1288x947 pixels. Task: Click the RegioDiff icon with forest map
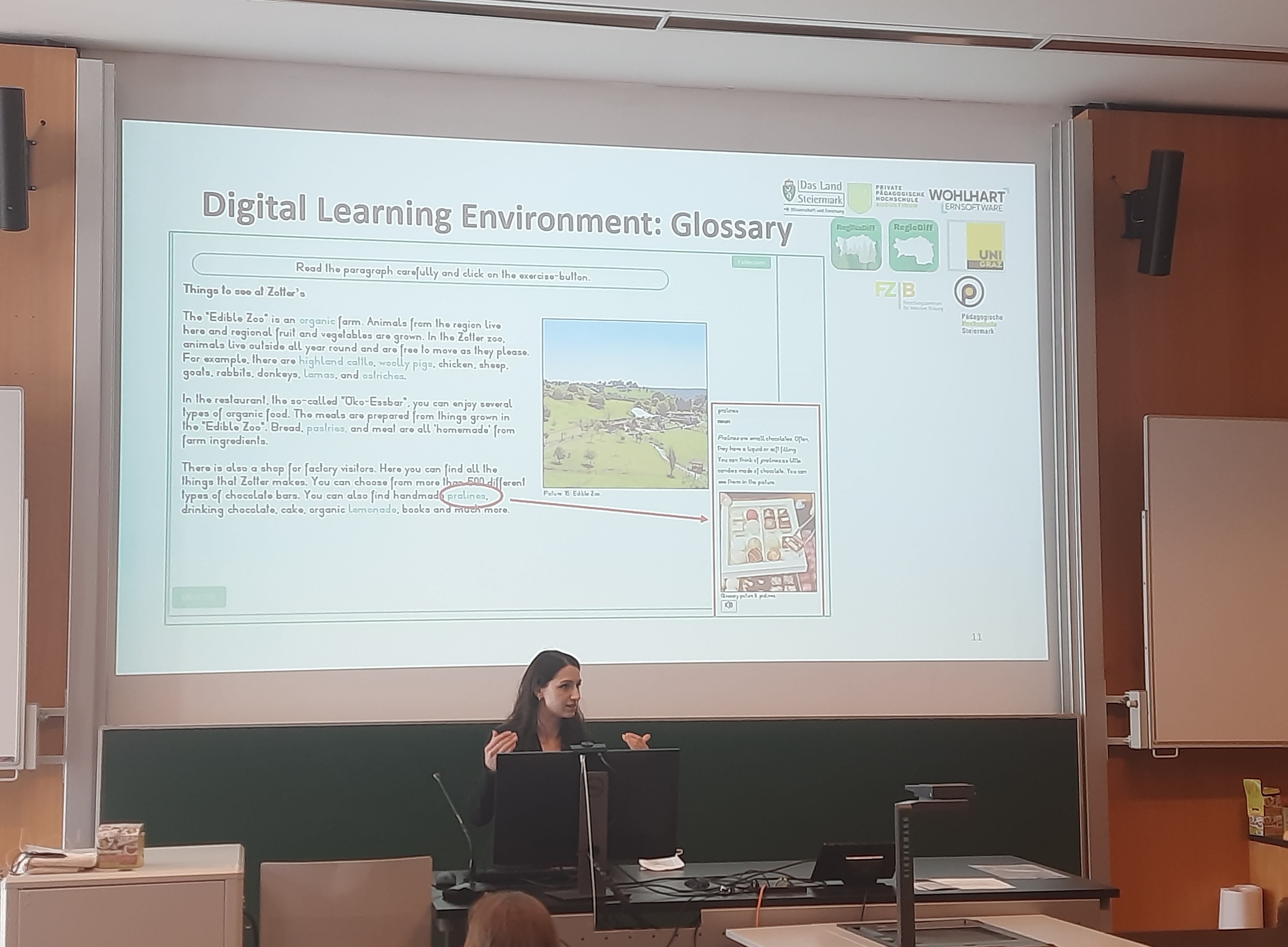856,244
